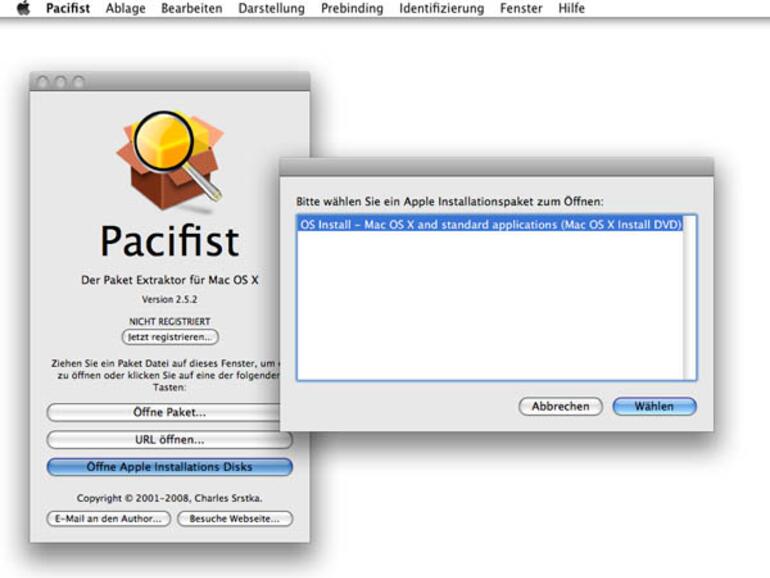Open the Fenster menu
Image resolution: width=770 pixels, height=578 pixels.
521,8
